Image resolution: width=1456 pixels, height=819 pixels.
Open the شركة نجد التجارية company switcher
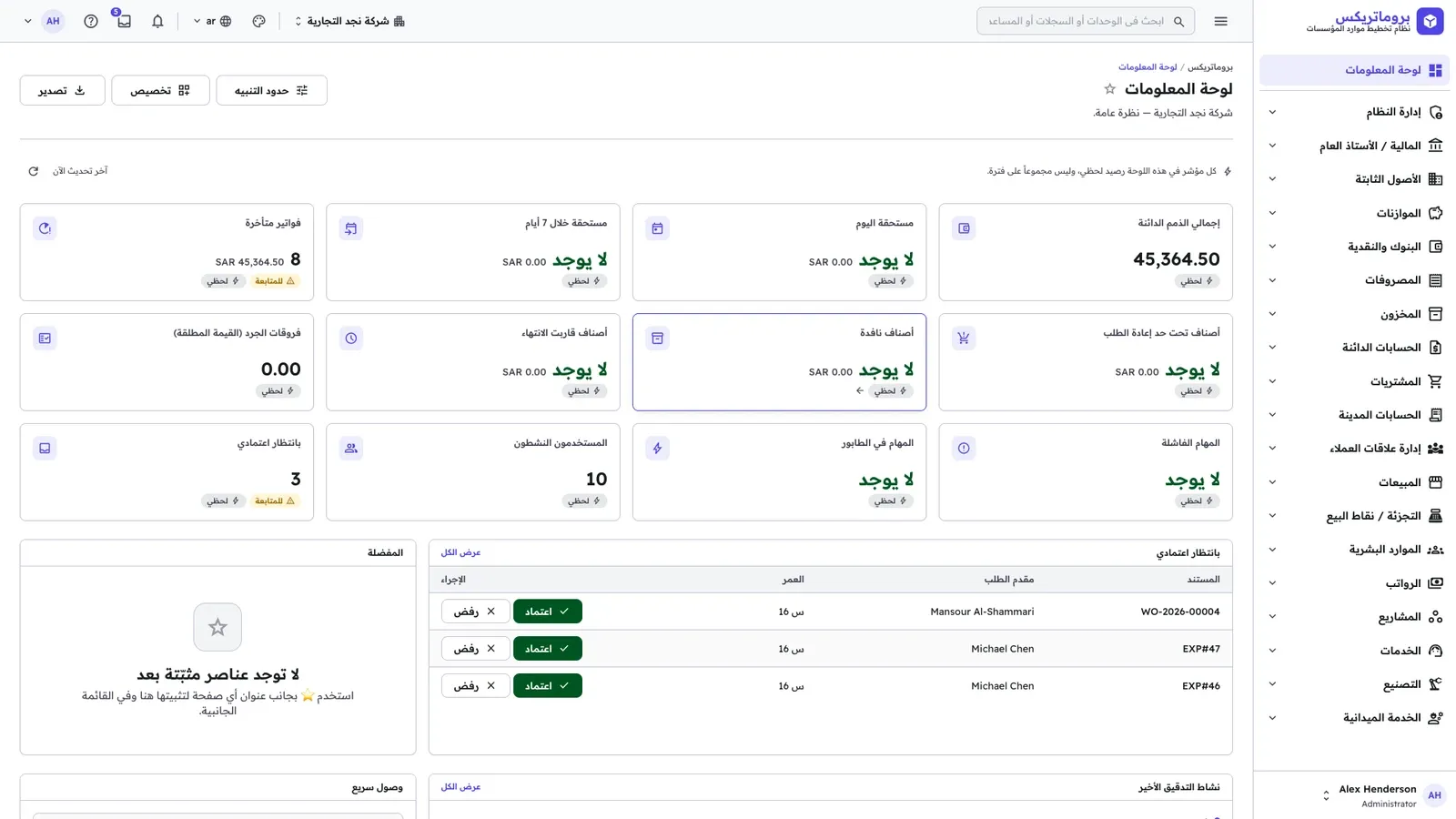pyautogui.click(x=349, y=21)
